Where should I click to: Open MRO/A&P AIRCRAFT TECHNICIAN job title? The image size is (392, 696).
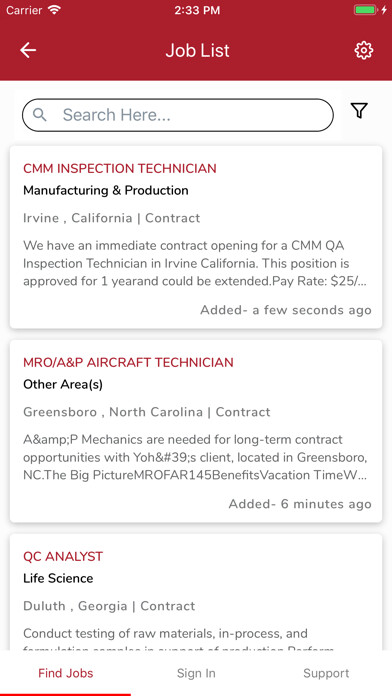click(x=128, y=363)
